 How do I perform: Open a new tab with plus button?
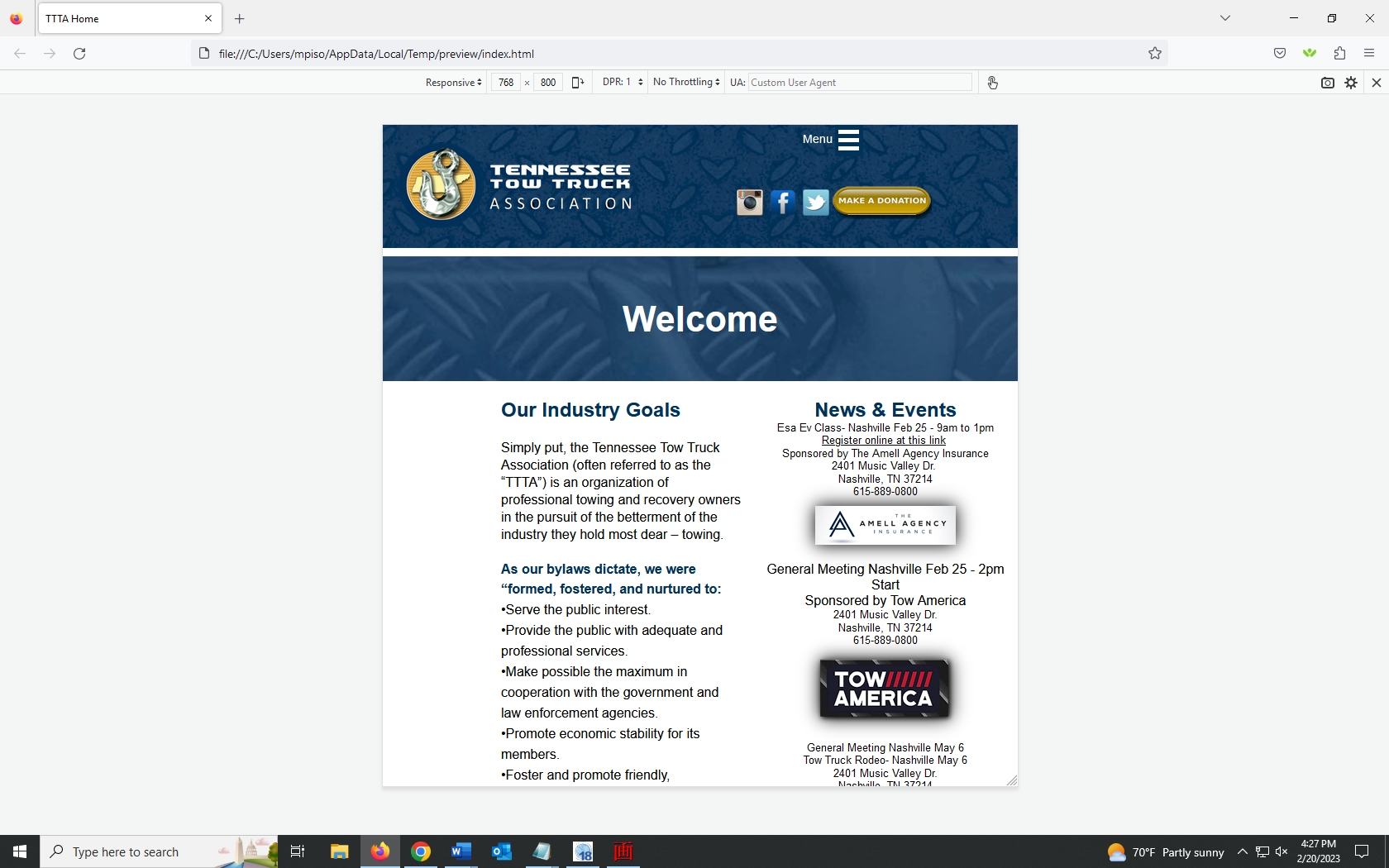(x=240, y=19)
